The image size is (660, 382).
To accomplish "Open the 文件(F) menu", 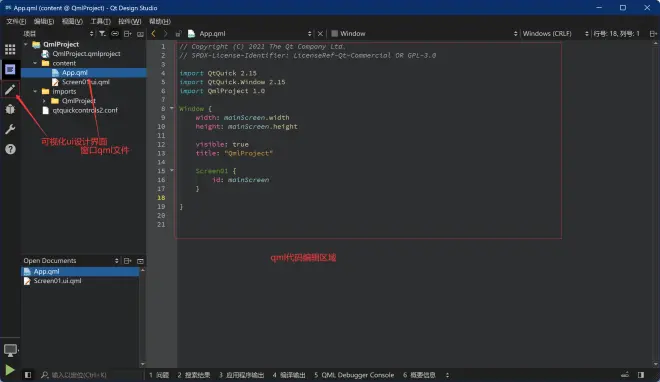I will click(16, 21).
